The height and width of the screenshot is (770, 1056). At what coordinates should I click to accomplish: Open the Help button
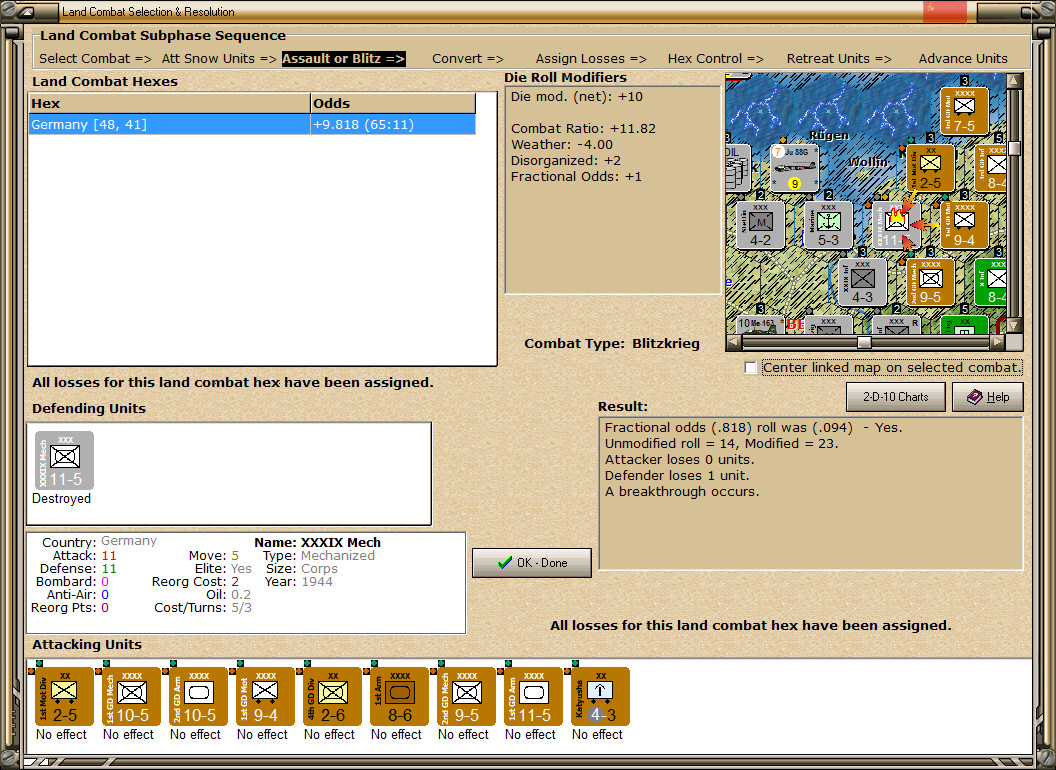pyautogui.click(x=988, y=397)
